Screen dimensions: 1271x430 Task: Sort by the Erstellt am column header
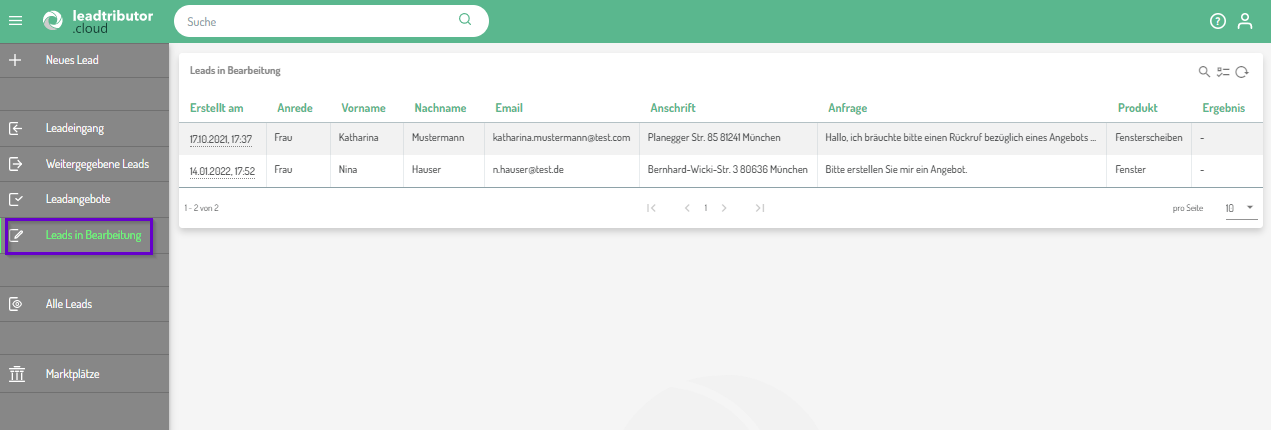pos(216,108)
